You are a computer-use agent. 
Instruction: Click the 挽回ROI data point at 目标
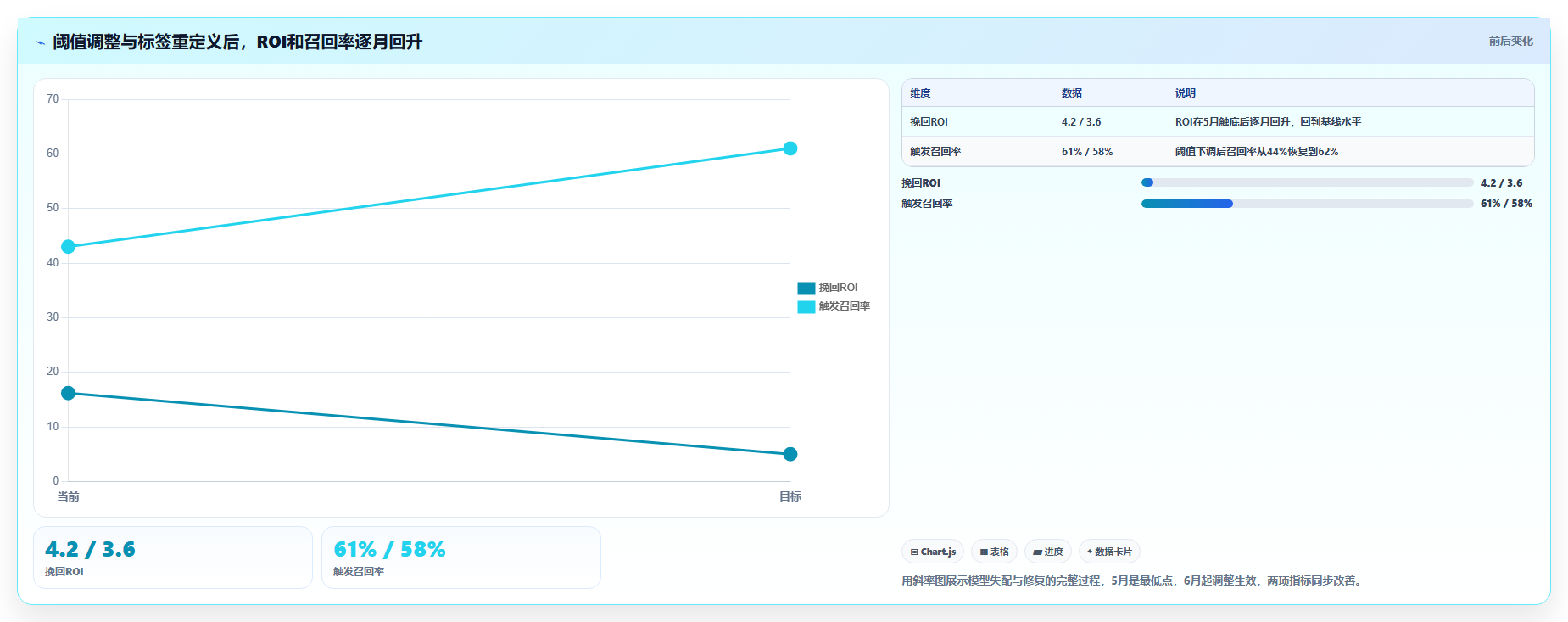[790, 454]
